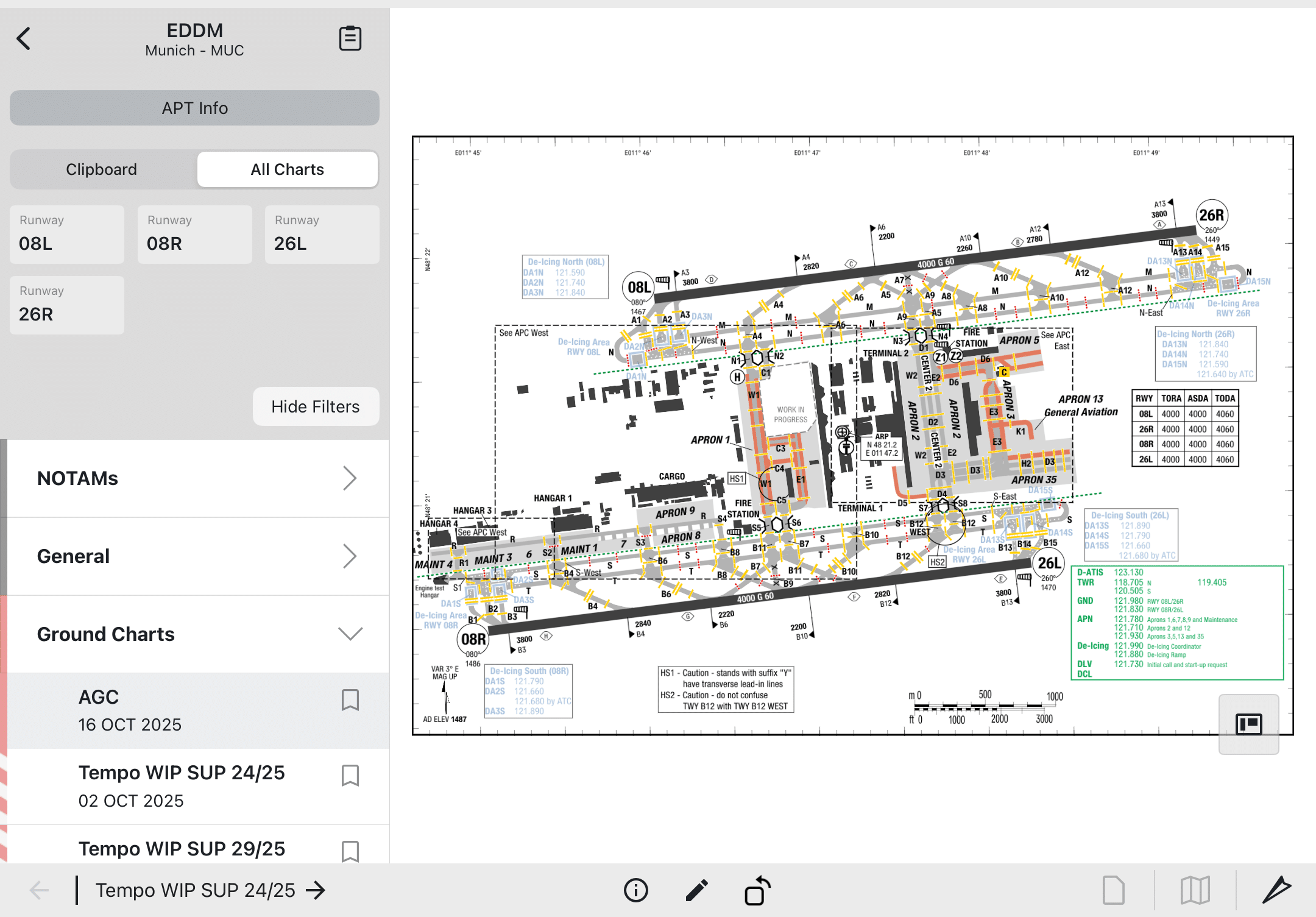Image resolution: width=1316 pixels, height=917 pixels.
Task: Bookmark Tempo WIP SUP 24/25 chart
Action: coord(350,776)
